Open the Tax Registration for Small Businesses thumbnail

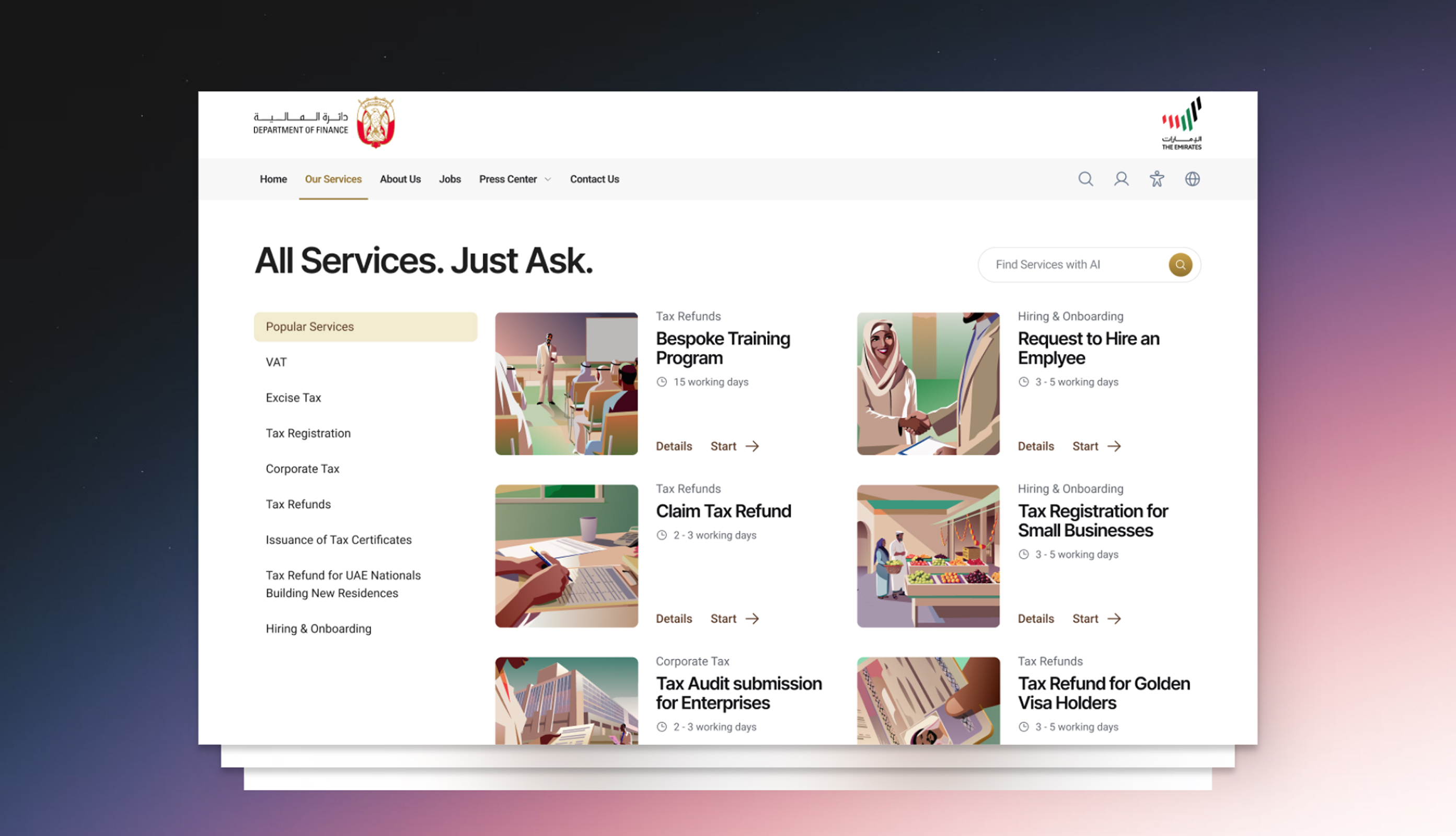[928, 556]
